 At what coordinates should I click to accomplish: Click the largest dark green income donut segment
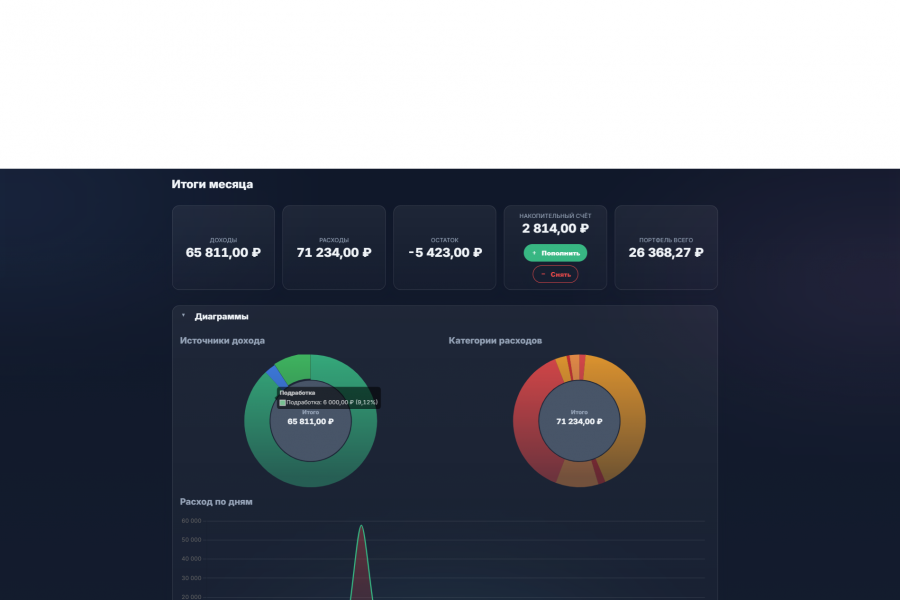(x=311, y=474)
